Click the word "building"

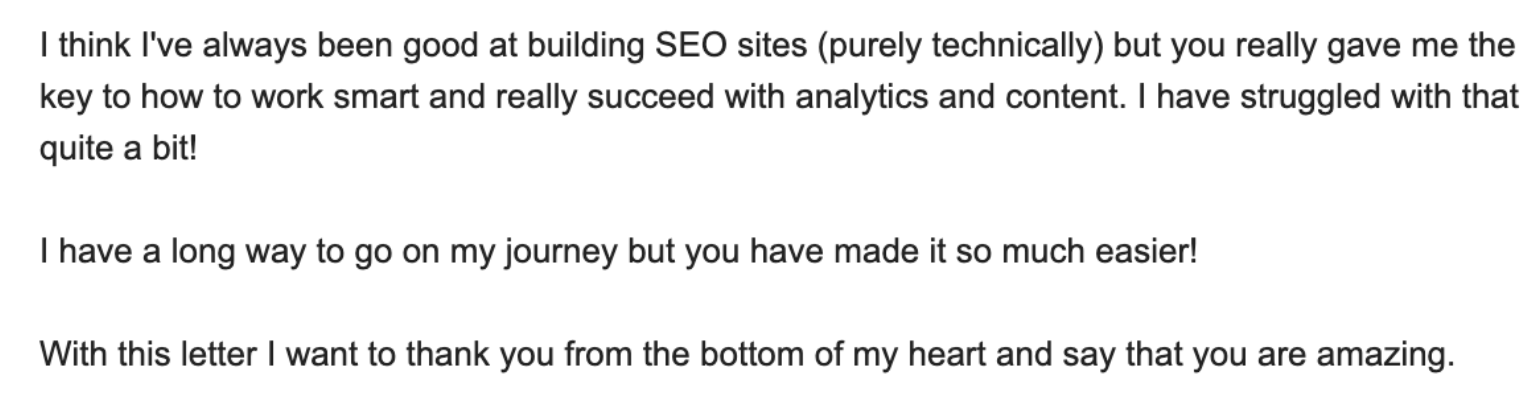tap(572, 46)
